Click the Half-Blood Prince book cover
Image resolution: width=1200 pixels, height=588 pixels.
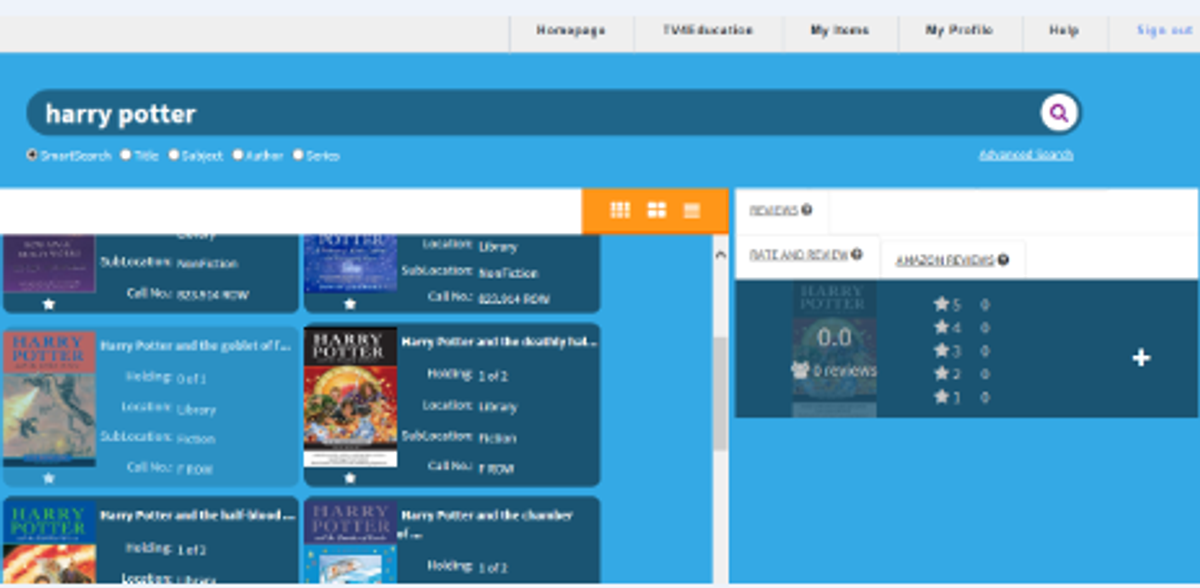[50, 542]
